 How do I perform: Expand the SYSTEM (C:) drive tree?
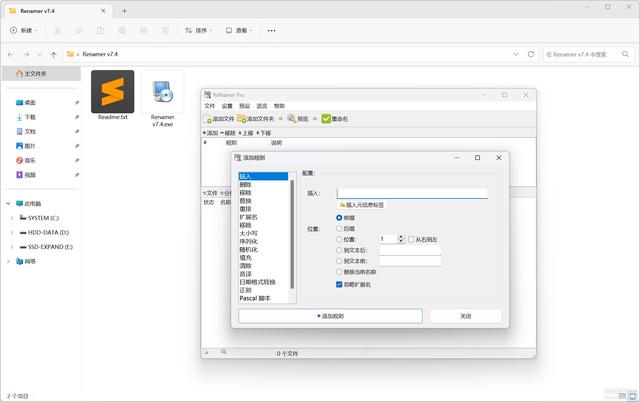(x=11, y=217)
